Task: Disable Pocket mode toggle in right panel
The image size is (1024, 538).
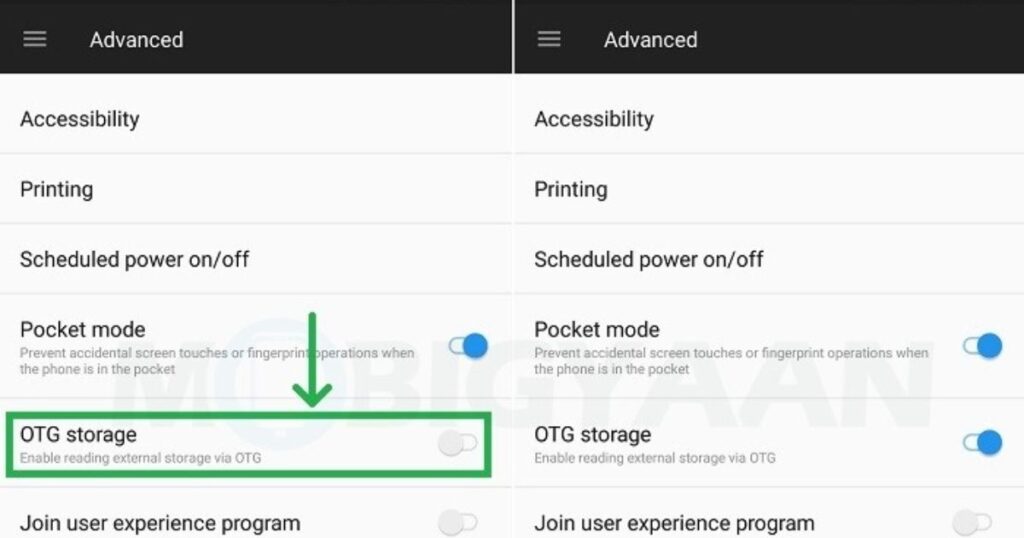Action: point(982,346)
